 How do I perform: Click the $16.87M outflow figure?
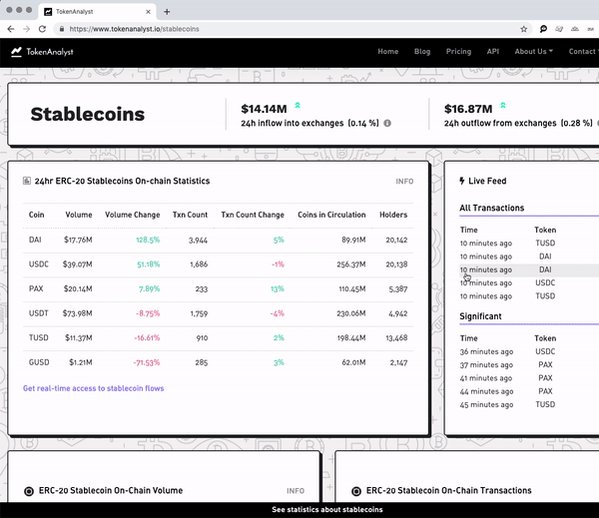(x=468, y=109)
